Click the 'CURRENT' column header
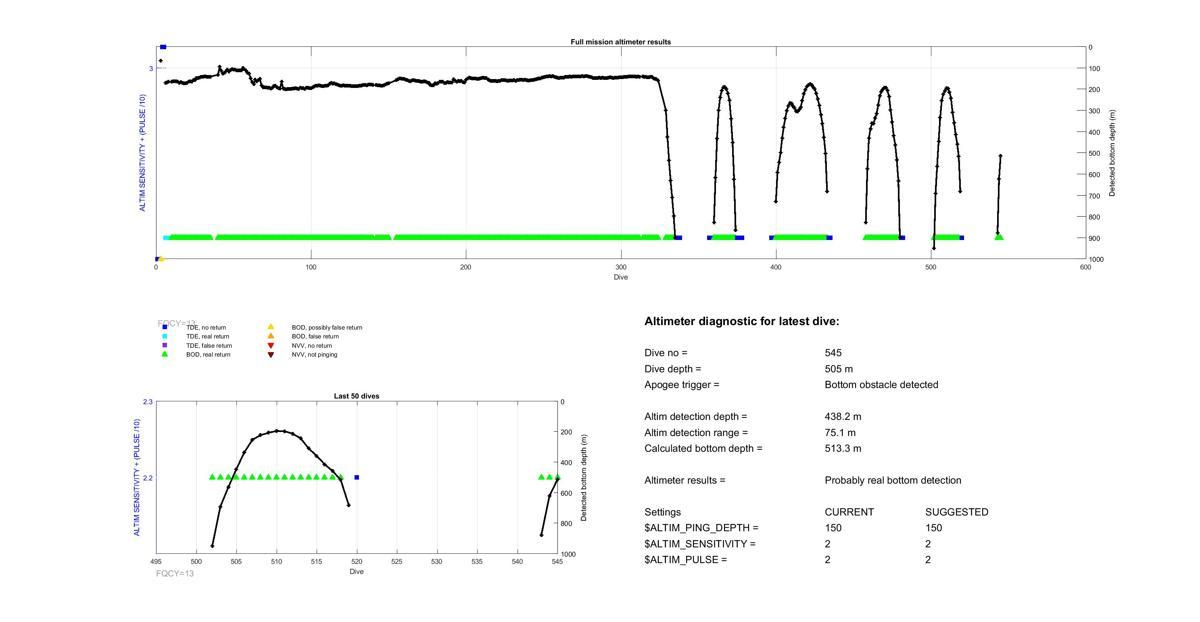The height and width of the screenshot is (622, 1200). pyautogui.click(x=849, y=512)
